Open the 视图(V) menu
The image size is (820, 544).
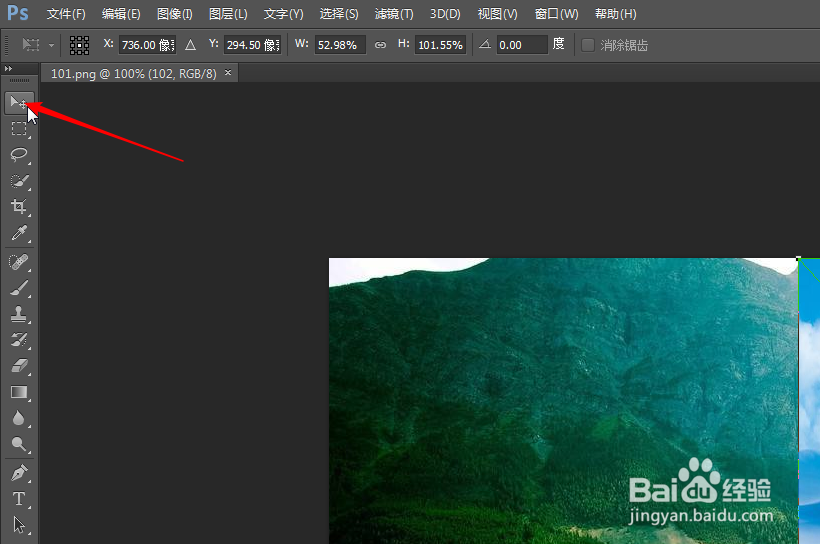pyautogui.click(x=497, y=14)
